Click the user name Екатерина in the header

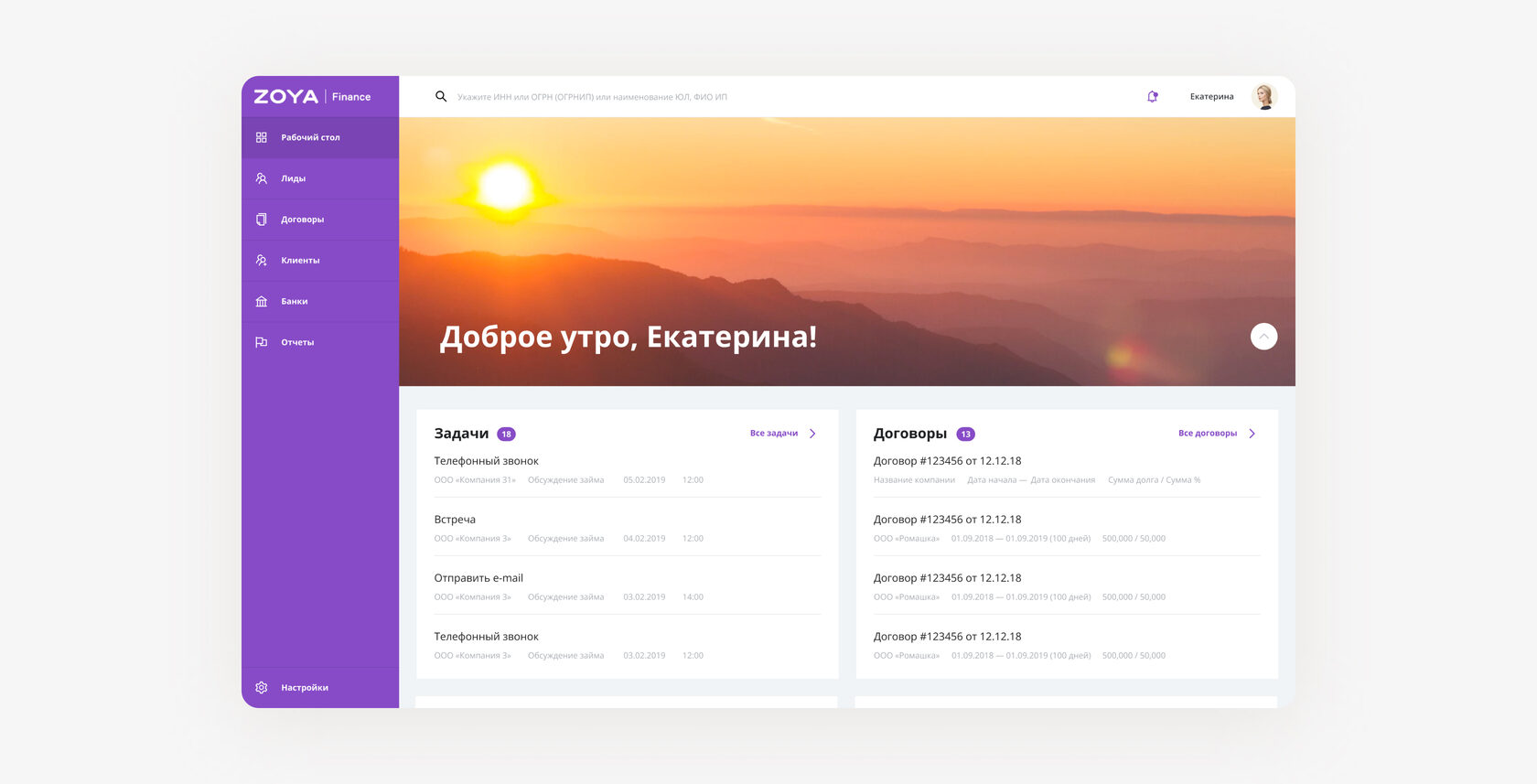(1211, 97)
